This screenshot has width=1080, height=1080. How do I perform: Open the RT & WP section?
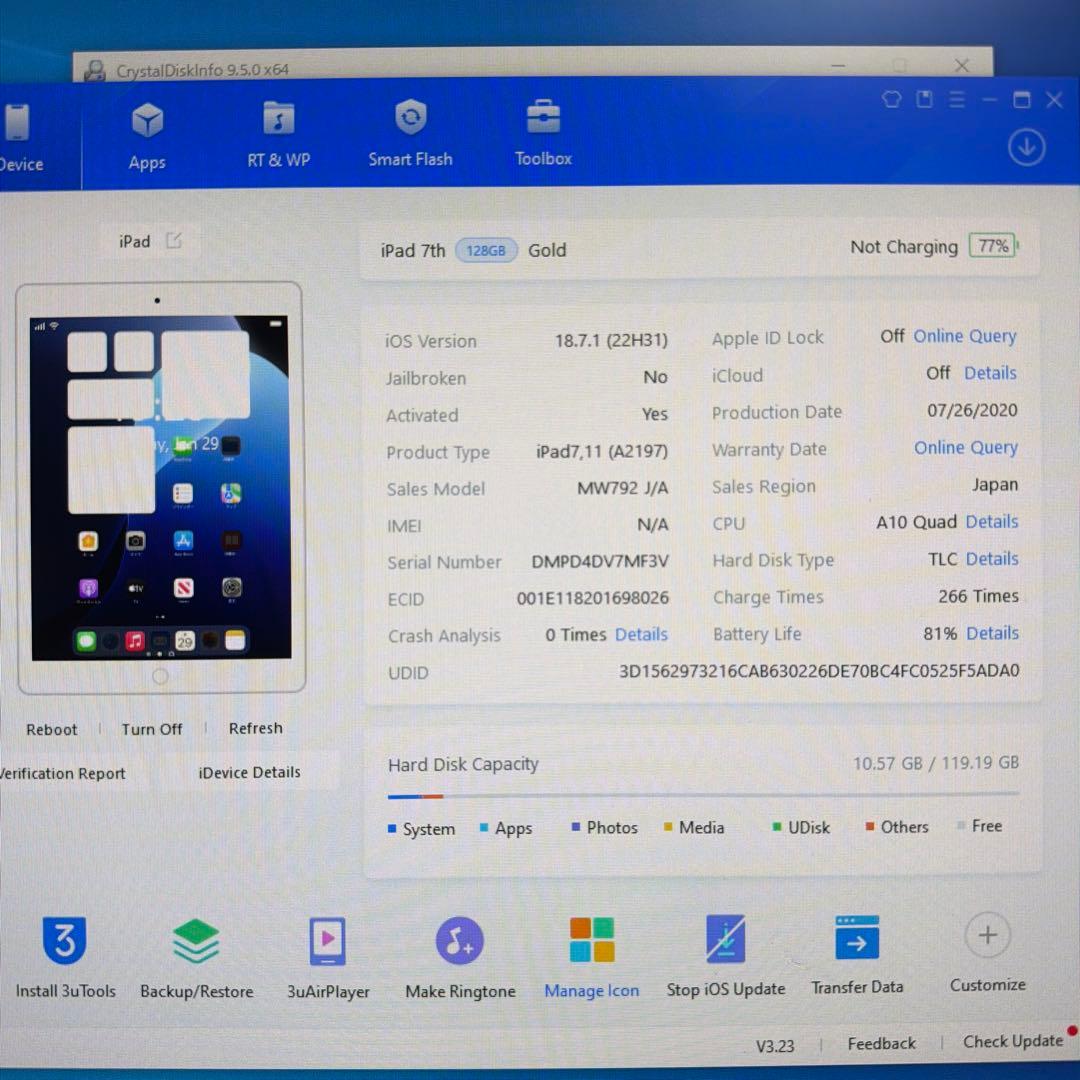point(278,132)
